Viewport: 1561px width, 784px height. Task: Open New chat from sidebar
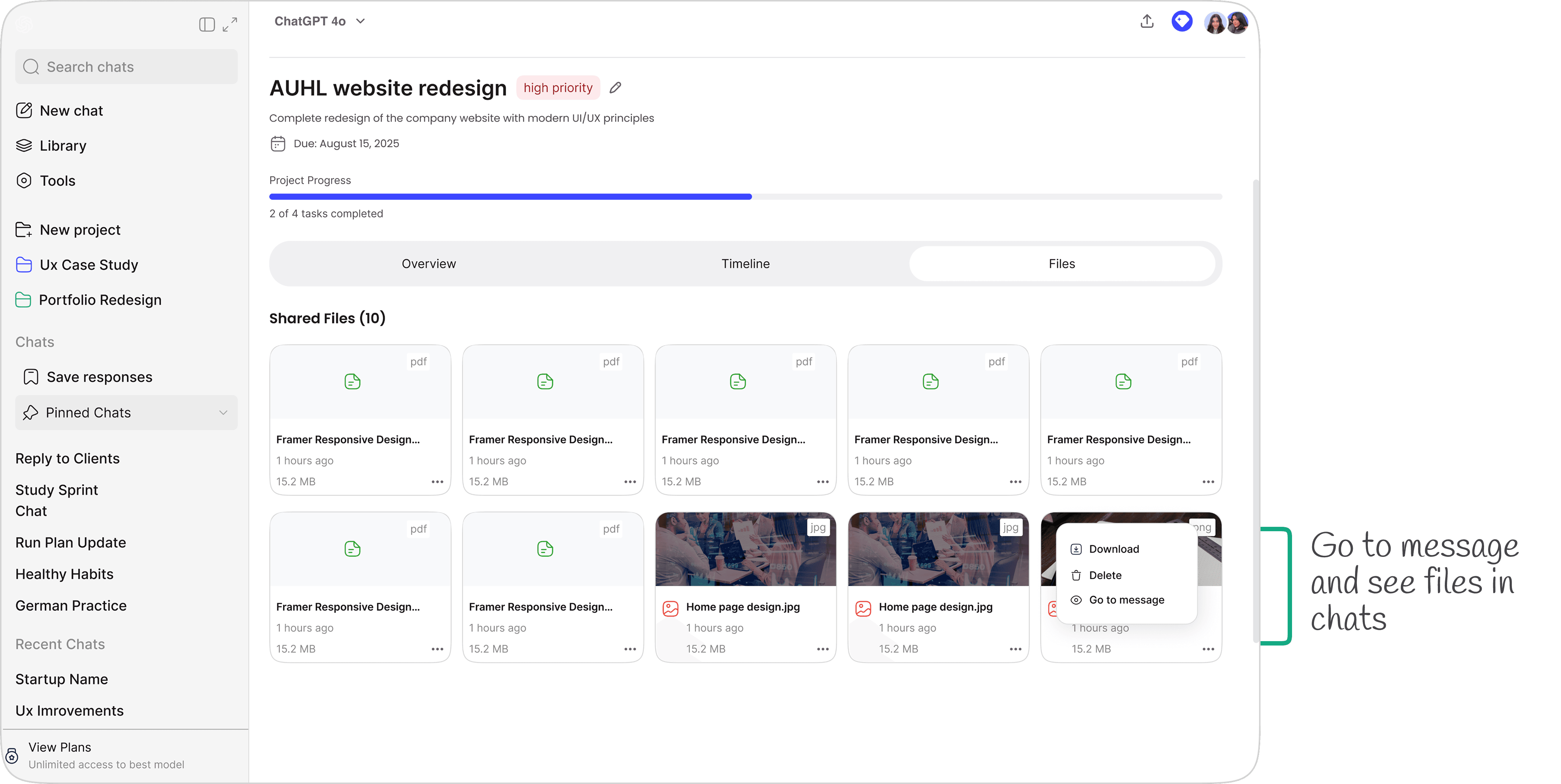(x=71, y=111)
